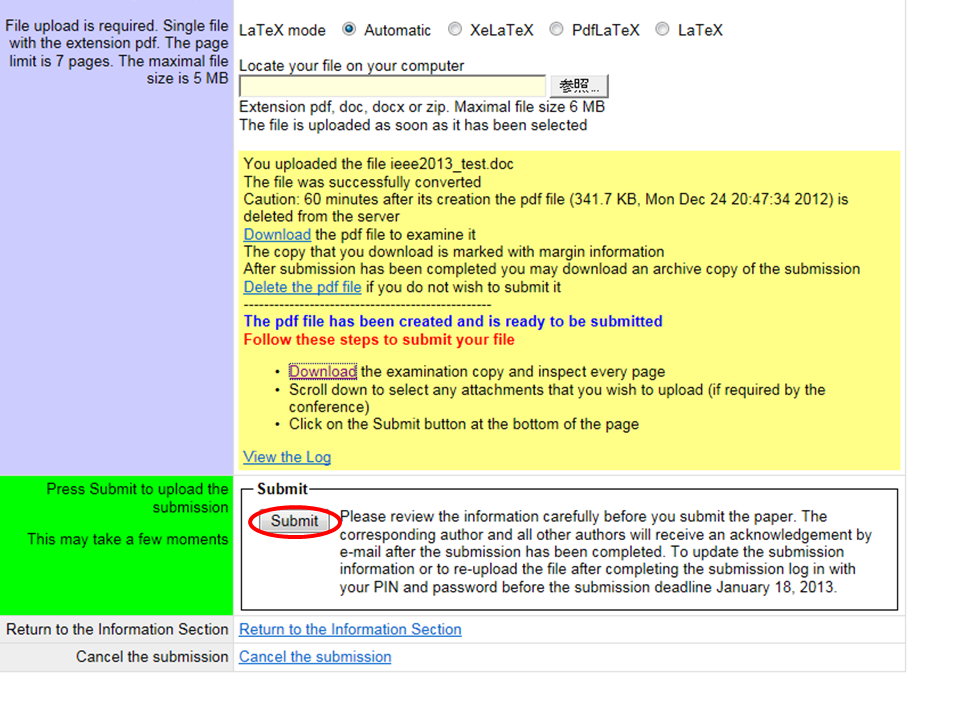Click the 'Press Submit to upload the submission' label
960x720 pixels.
click(x=137, y=498)
